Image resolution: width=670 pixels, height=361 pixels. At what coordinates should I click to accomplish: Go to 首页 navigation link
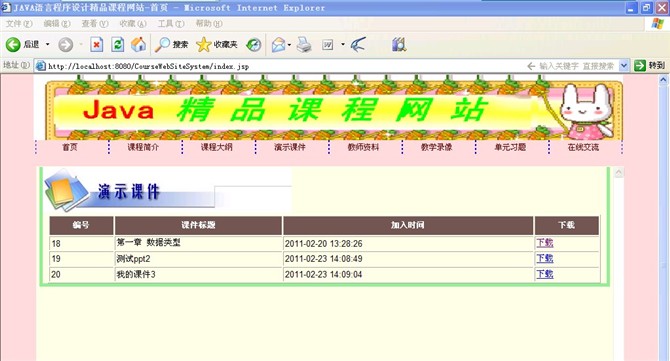click(70, 147)
